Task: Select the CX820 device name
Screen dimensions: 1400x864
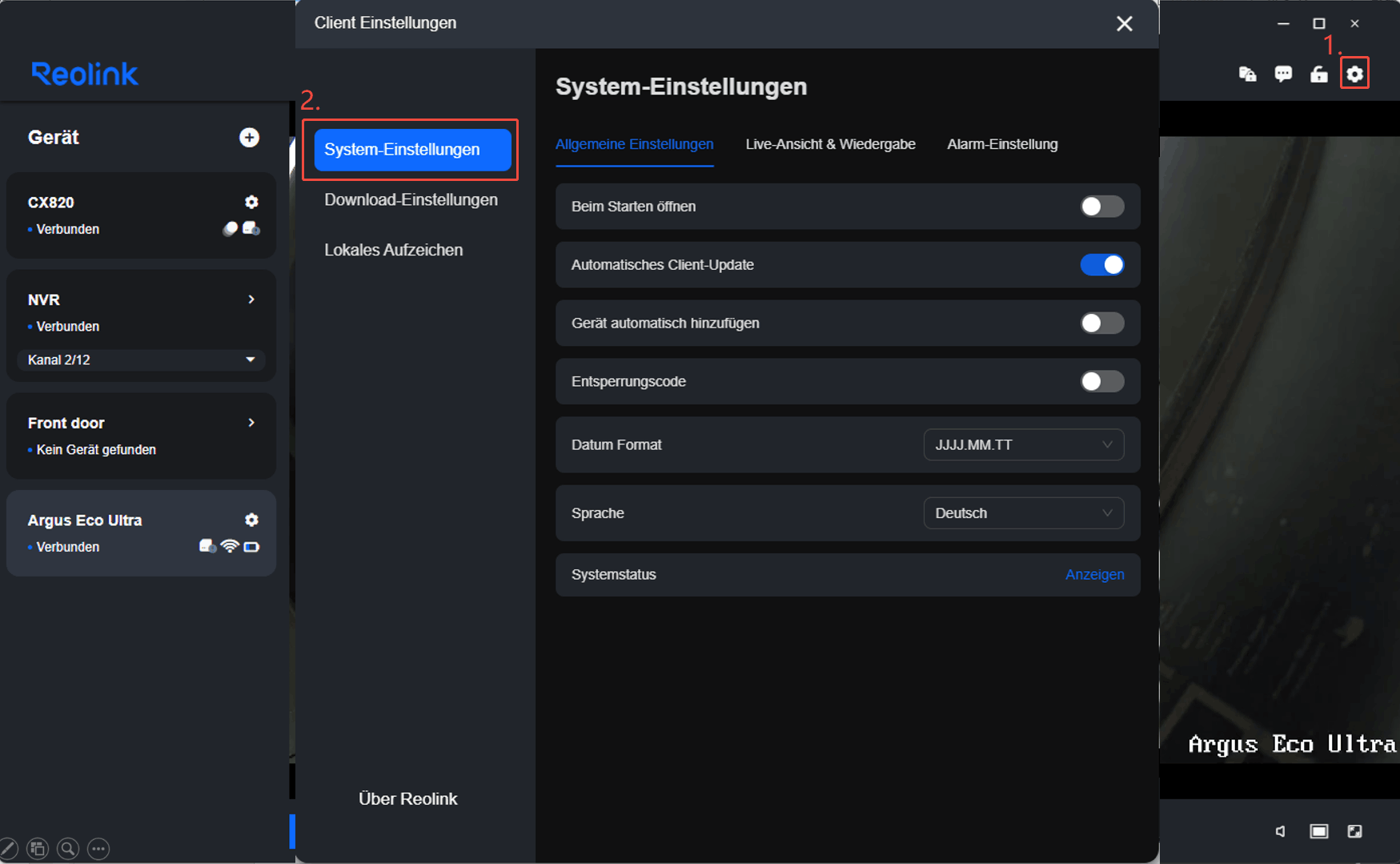Action: [x=50, y=203]
